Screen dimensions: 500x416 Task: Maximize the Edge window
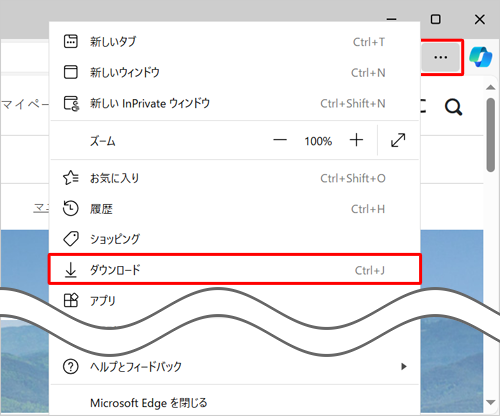[436, 19]
